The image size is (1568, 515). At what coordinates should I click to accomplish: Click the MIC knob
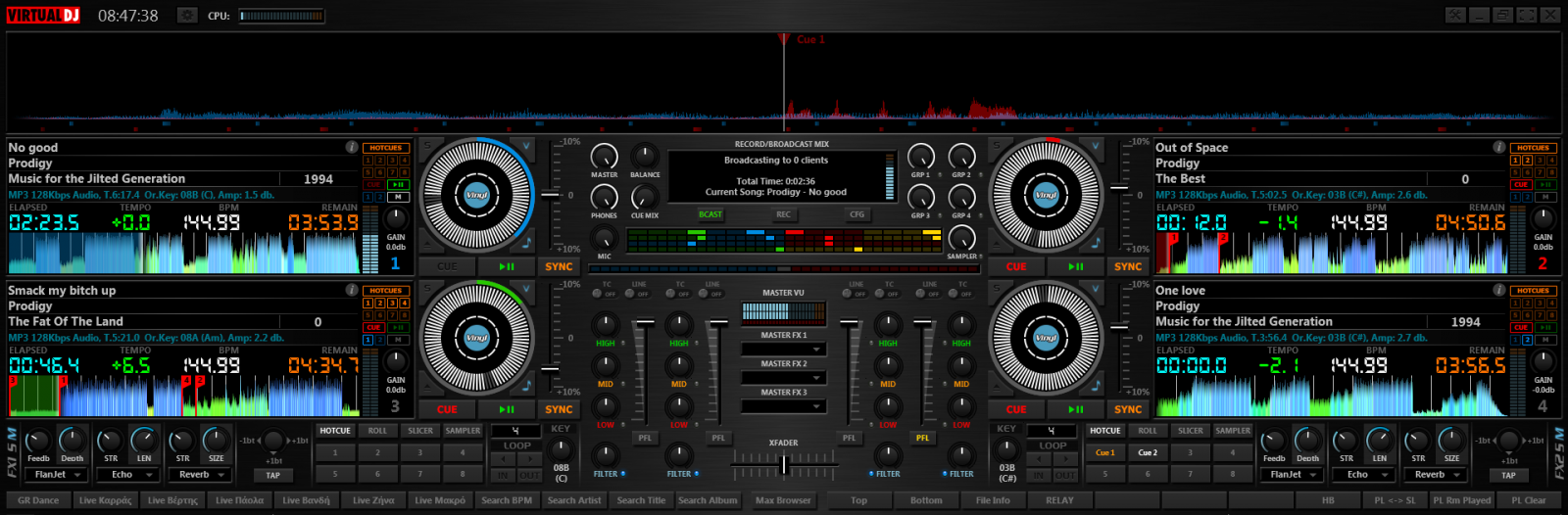click(605, 238)
